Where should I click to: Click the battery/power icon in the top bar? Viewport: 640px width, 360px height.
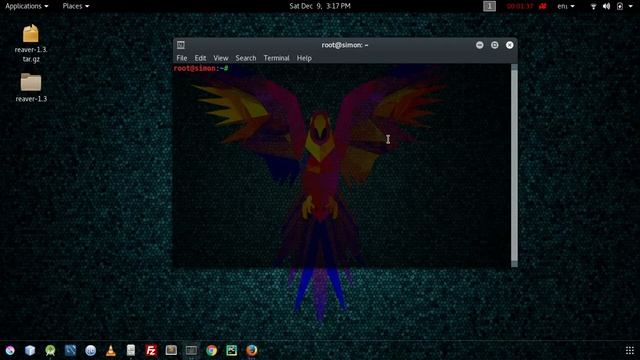pyautogui.click(x=620, y=6)
